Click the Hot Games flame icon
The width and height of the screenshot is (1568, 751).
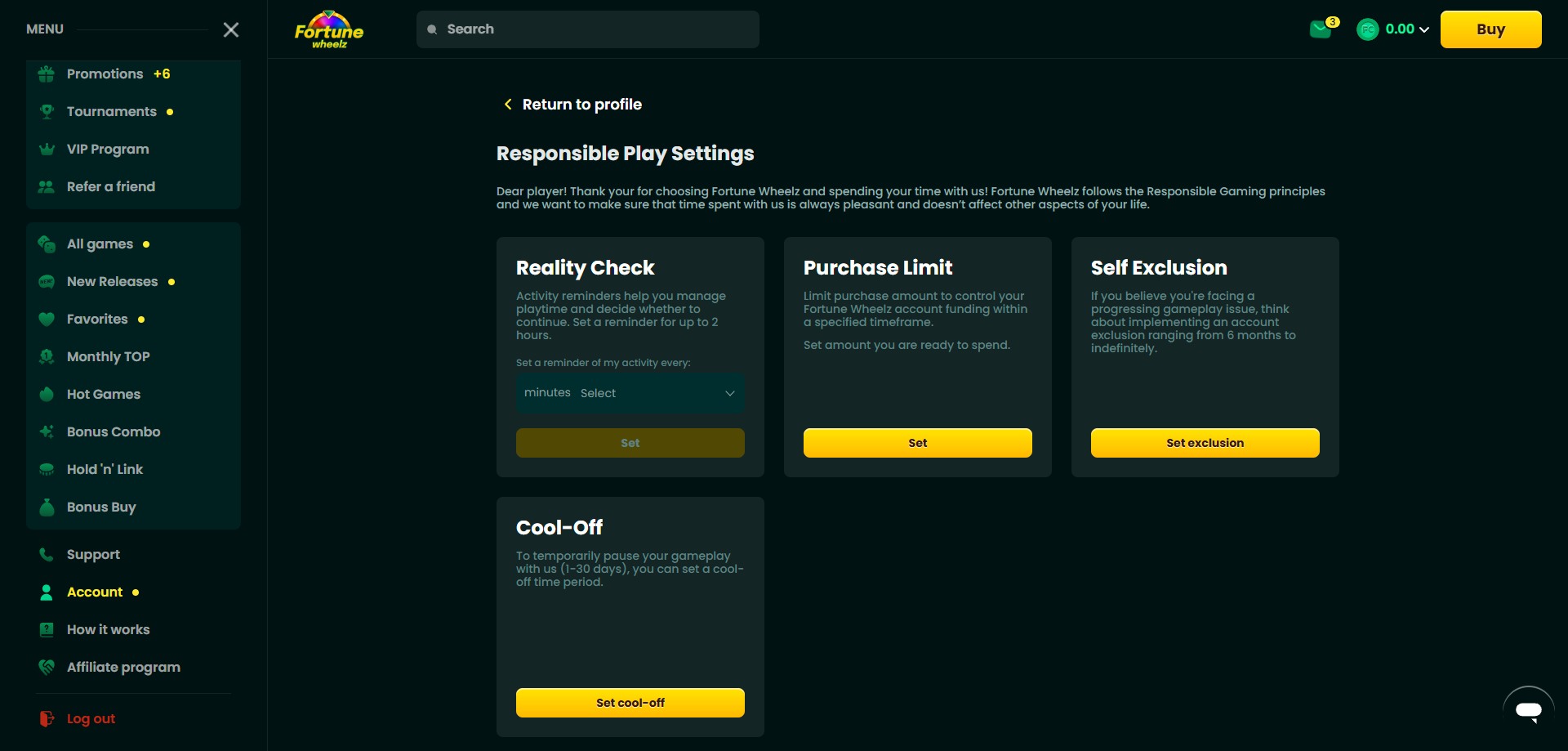coord(47,395)
